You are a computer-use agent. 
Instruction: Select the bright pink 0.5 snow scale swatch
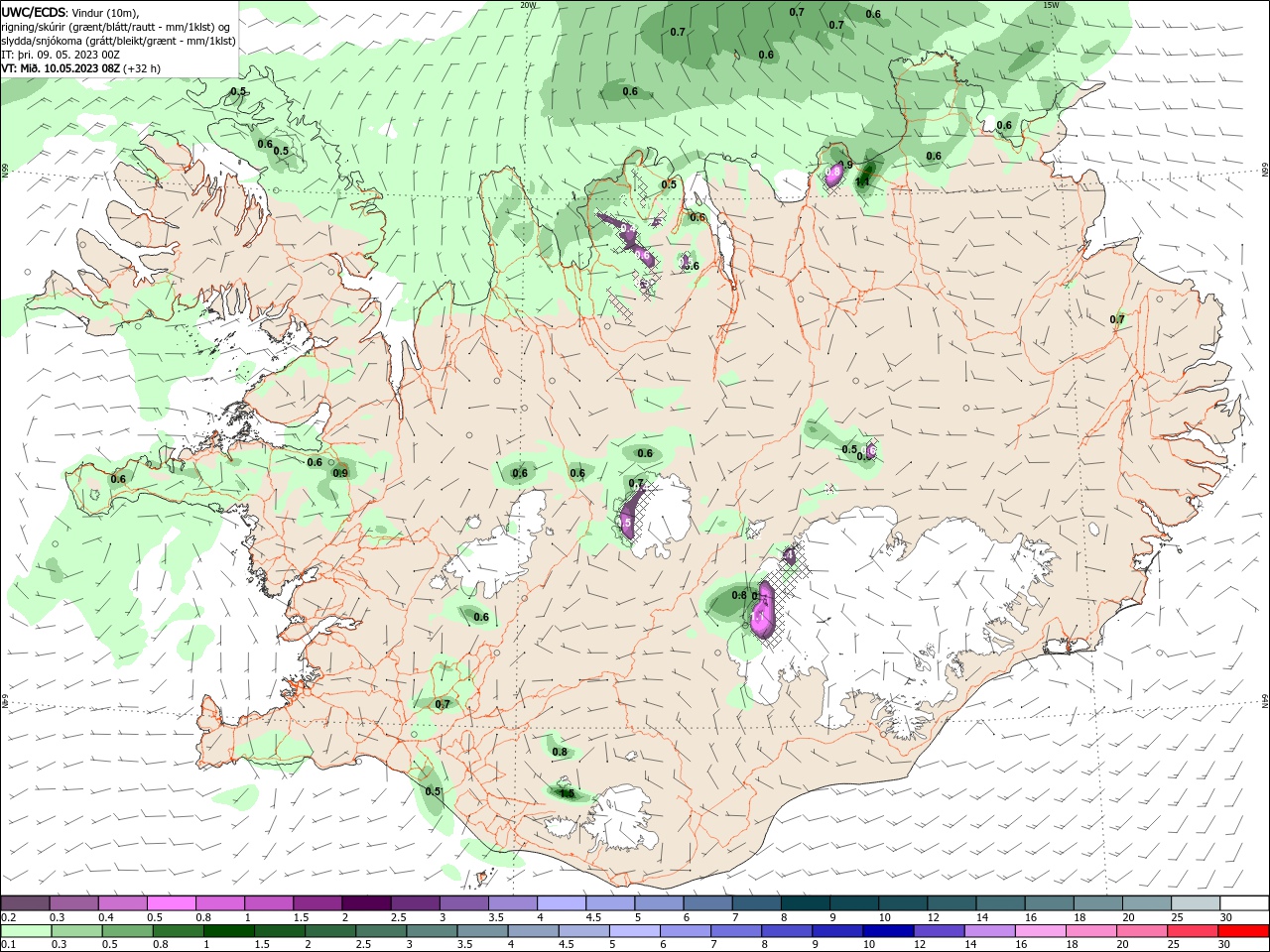[171, 902]
